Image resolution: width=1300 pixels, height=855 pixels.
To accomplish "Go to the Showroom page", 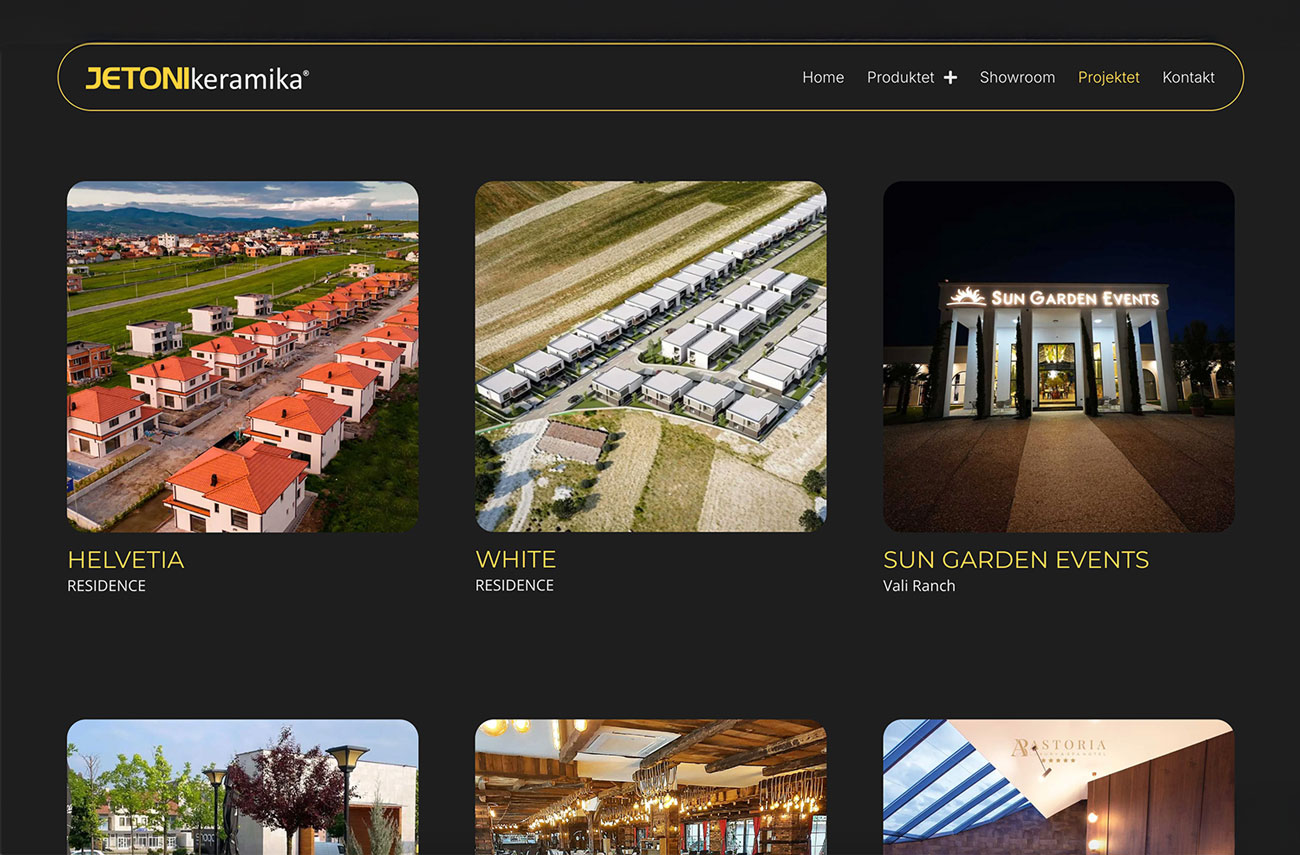I will point(1016,77).
